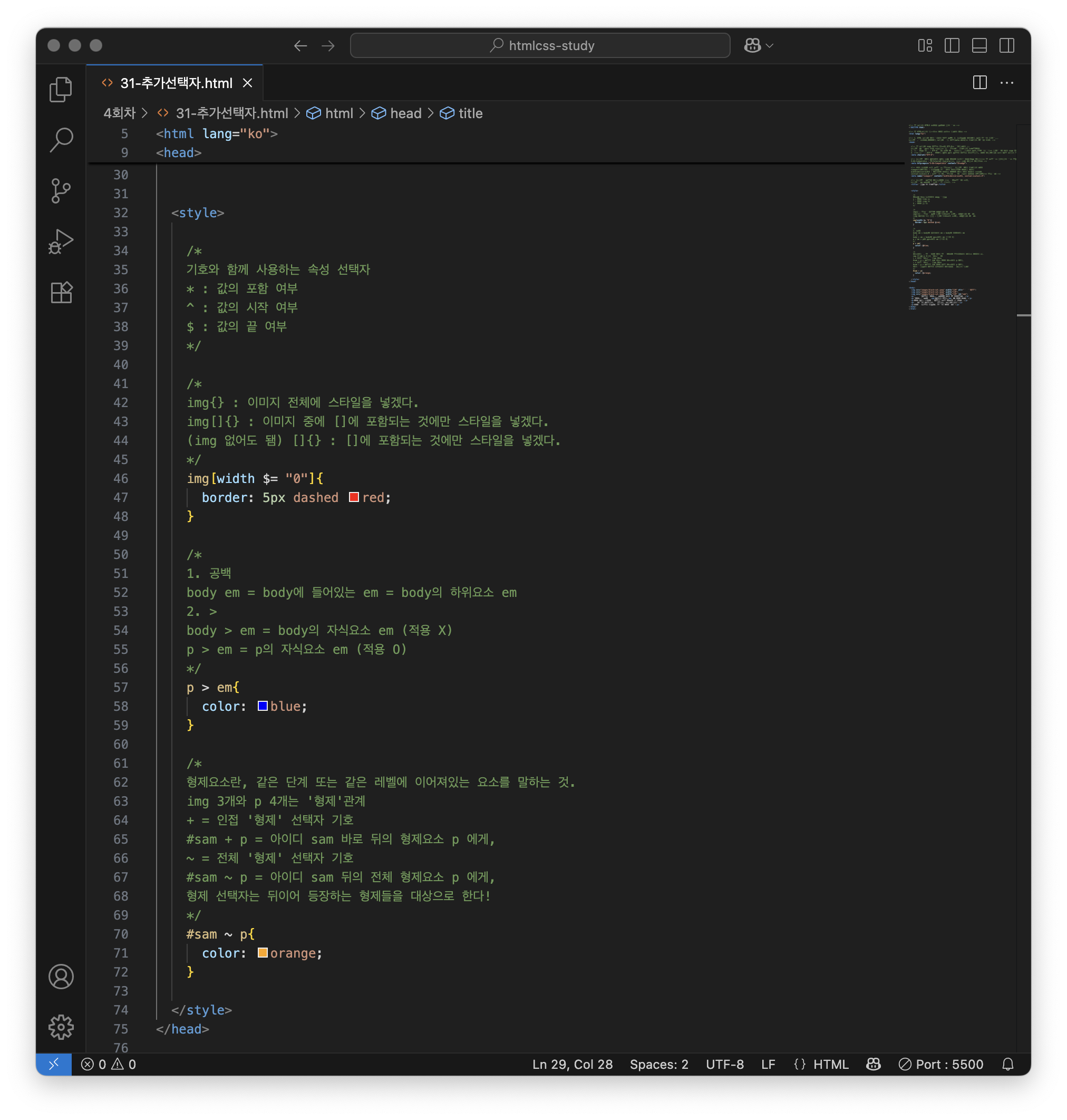Open the Run and Debug view
The height and width of the screenshot is (1120, 1067).
(x=61, y=242)
